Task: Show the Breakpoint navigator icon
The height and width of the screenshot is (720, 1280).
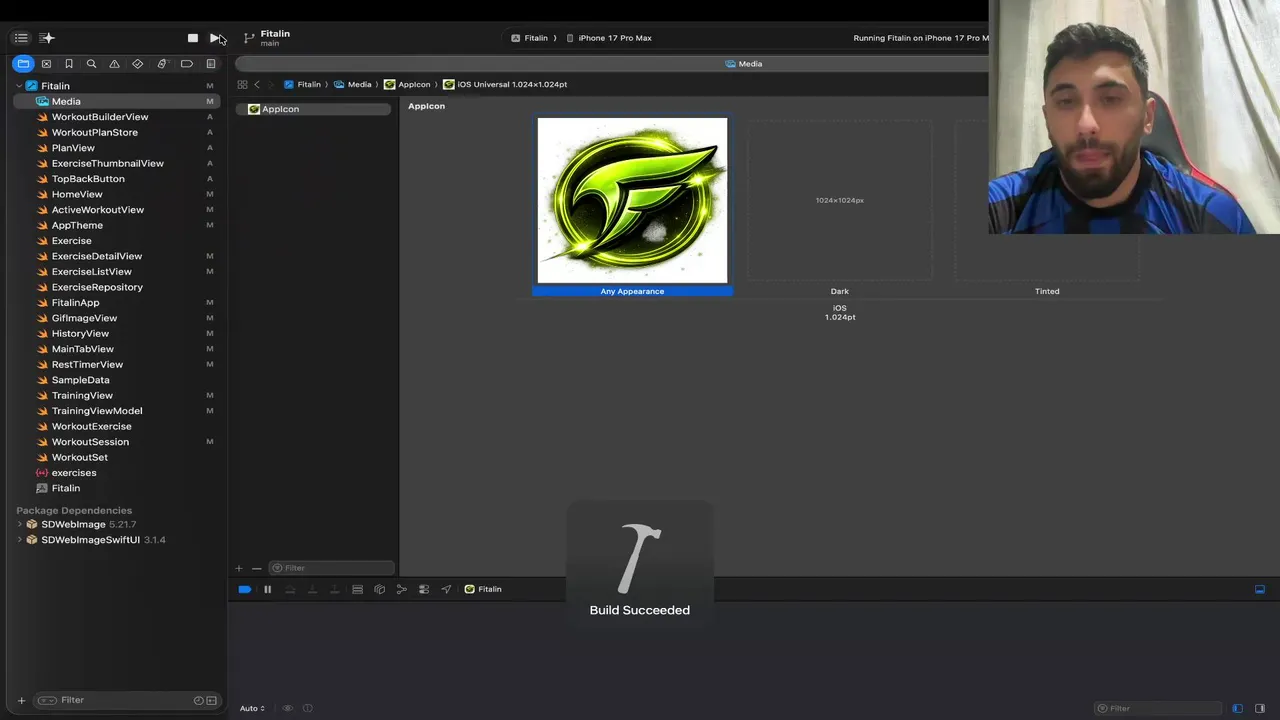Action: pos(186,64)
